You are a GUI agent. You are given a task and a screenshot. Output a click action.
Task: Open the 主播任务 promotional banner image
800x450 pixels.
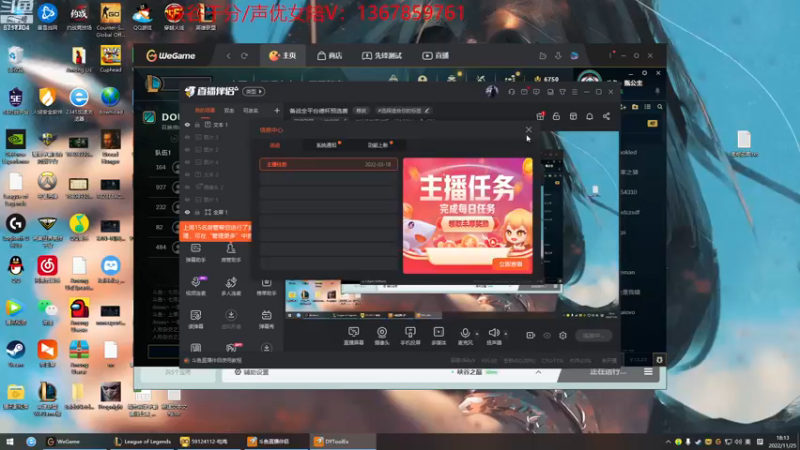click(467, 215)
